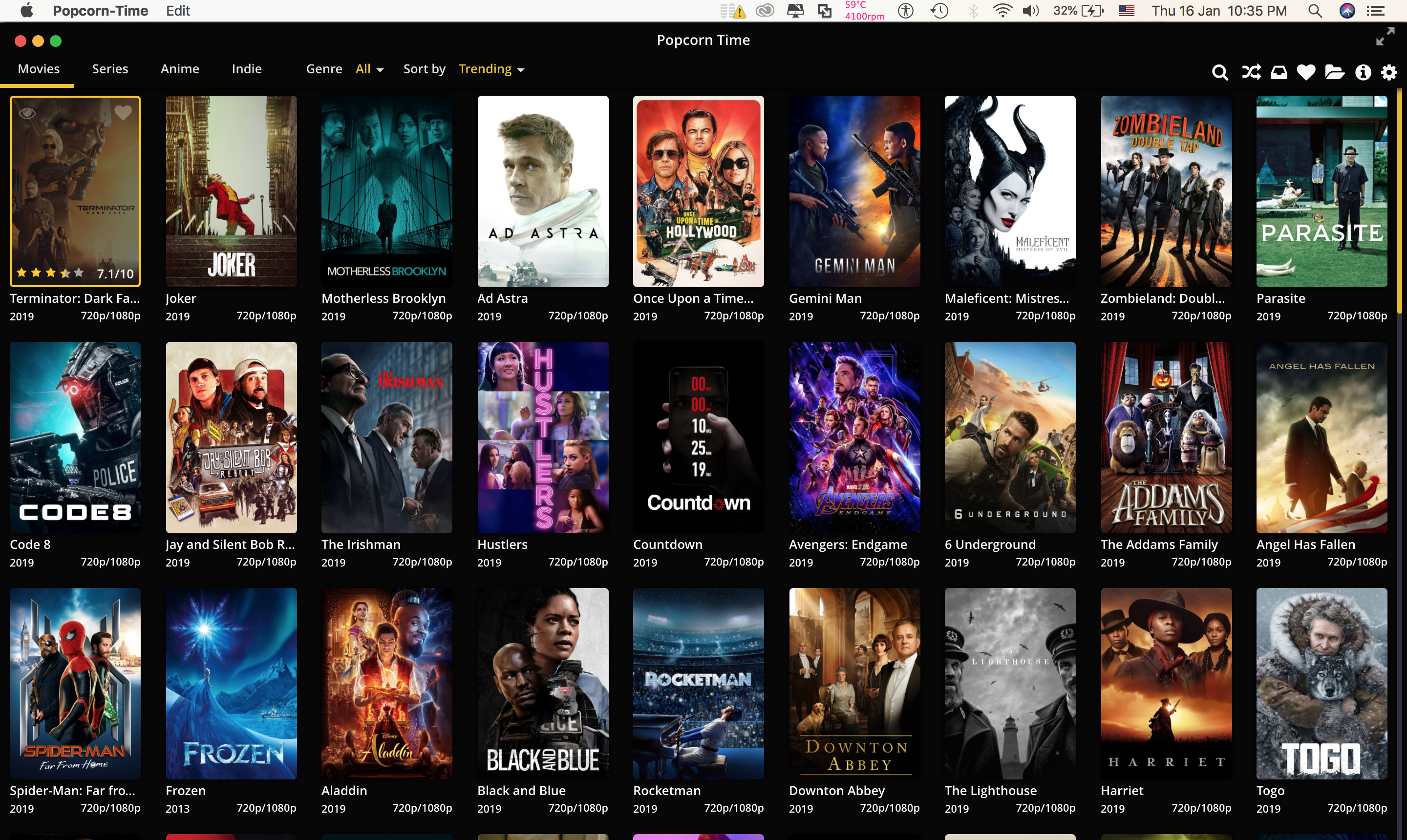The image size is (1407, 840).
Task: Open the Frozen poster
Action: (x=231, y=684)
